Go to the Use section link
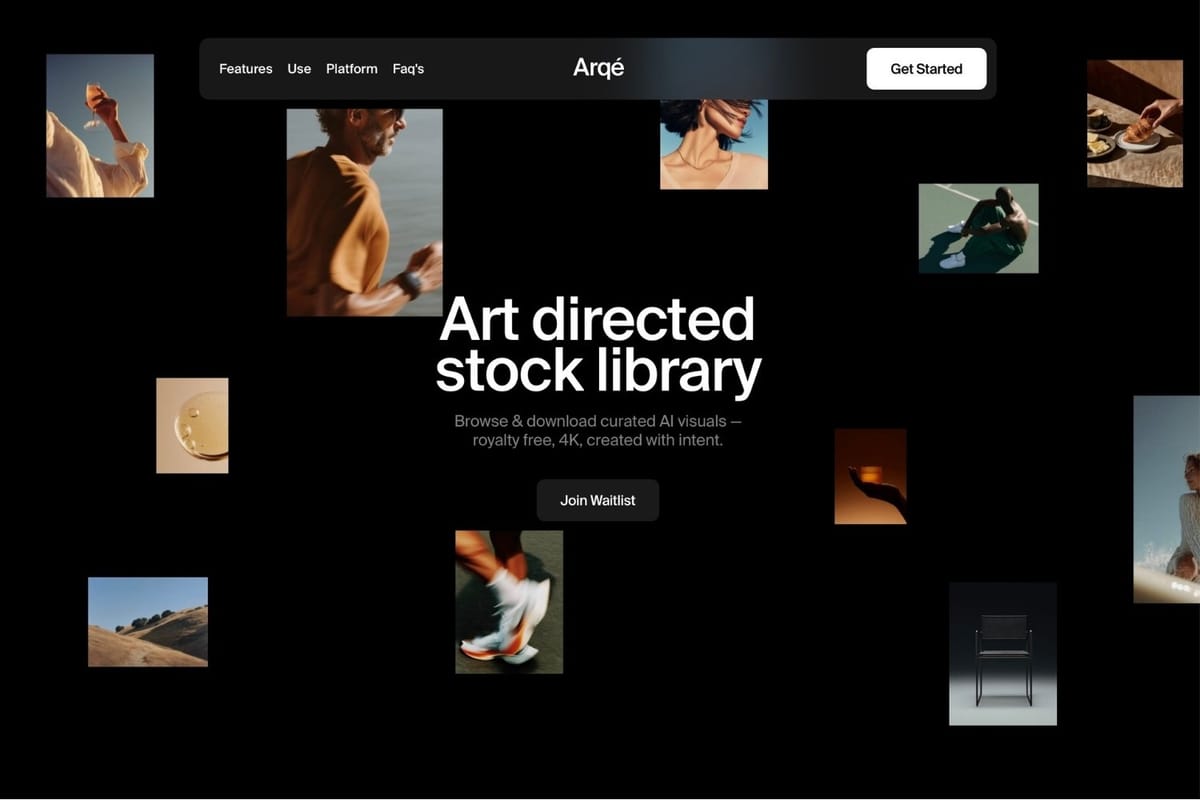 point(299,69)
